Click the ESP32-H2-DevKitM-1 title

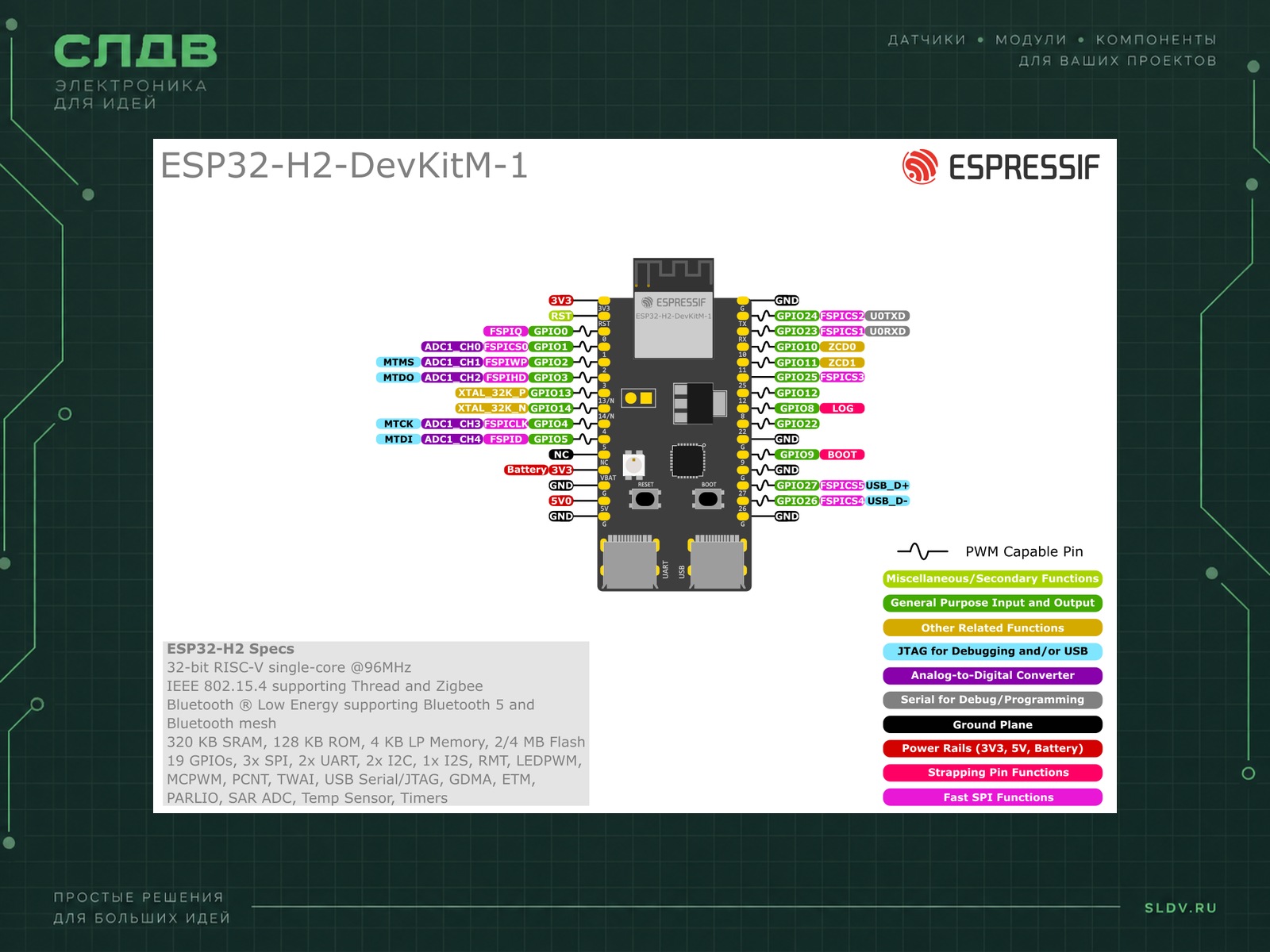click(x=344, y=166)
